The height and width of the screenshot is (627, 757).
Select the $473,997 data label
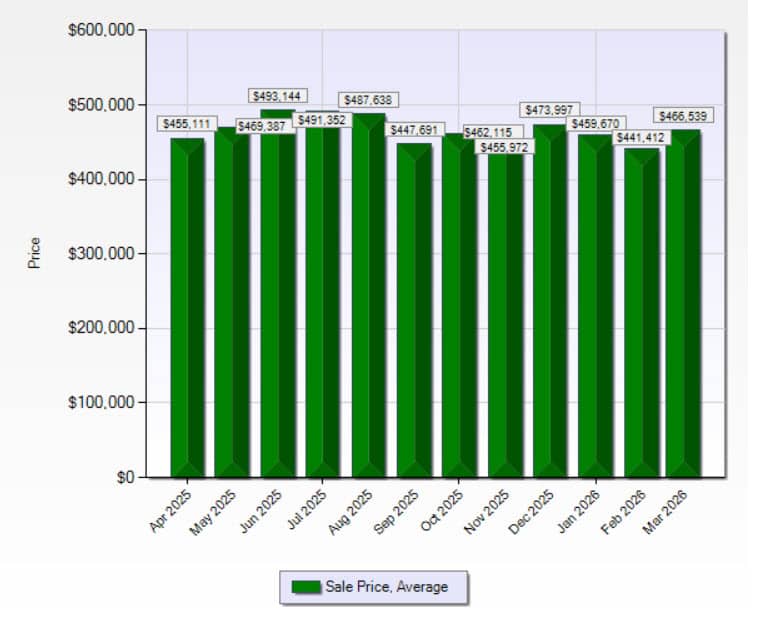pyautogui.click(x=550, y=109)
